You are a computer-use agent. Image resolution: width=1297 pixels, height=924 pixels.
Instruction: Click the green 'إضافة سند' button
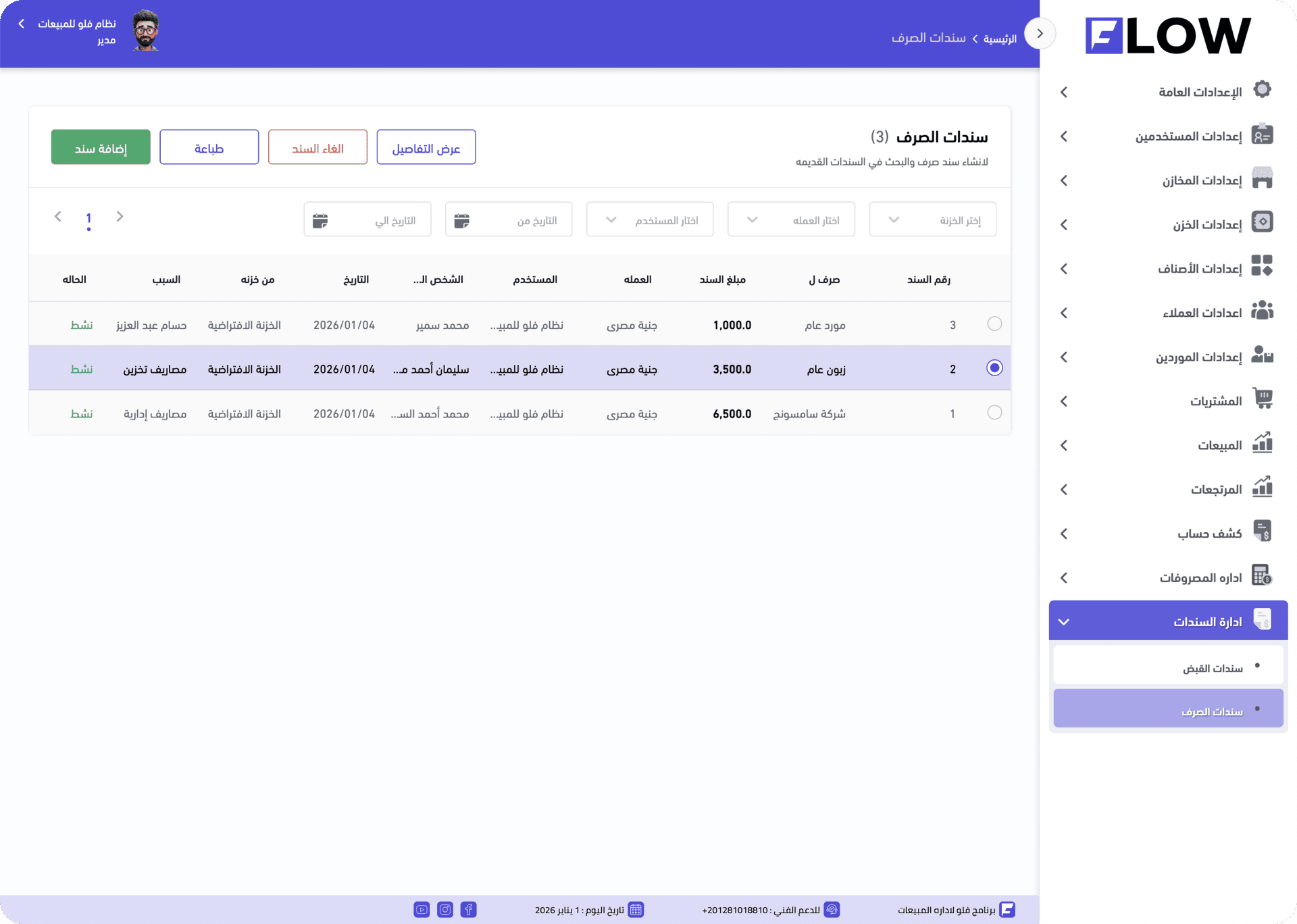click(101, 147)
